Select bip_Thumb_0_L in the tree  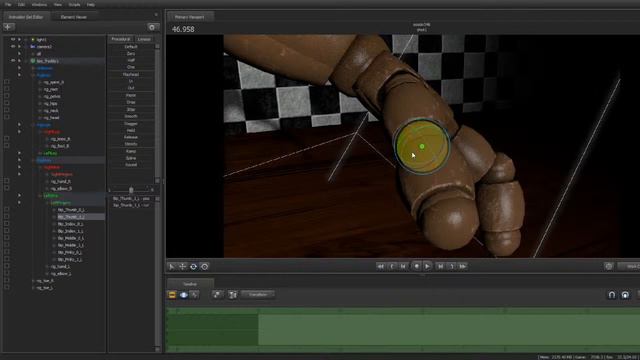71,210
